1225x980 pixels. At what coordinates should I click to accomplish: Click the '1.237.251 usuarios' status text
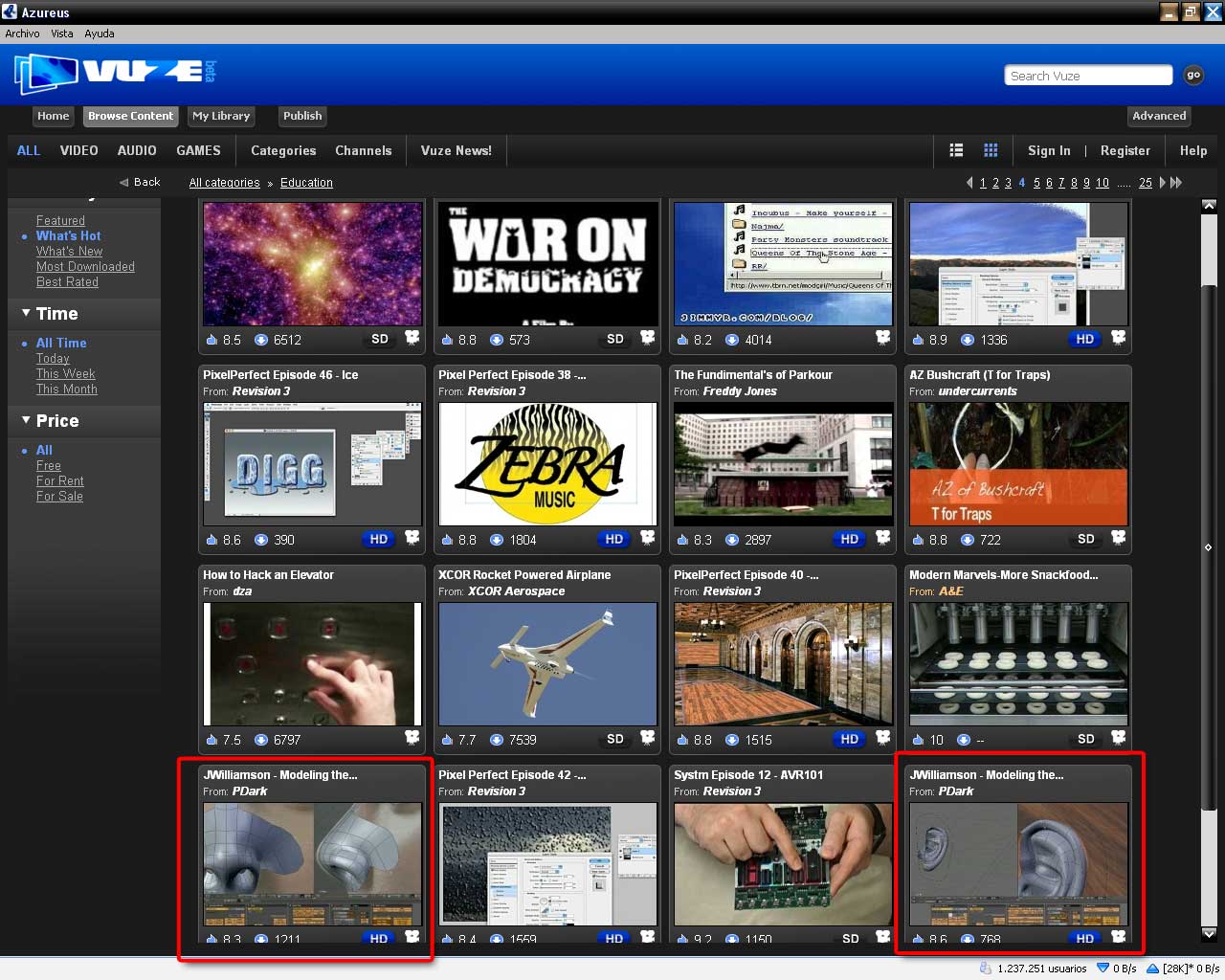click(1041, 969)
